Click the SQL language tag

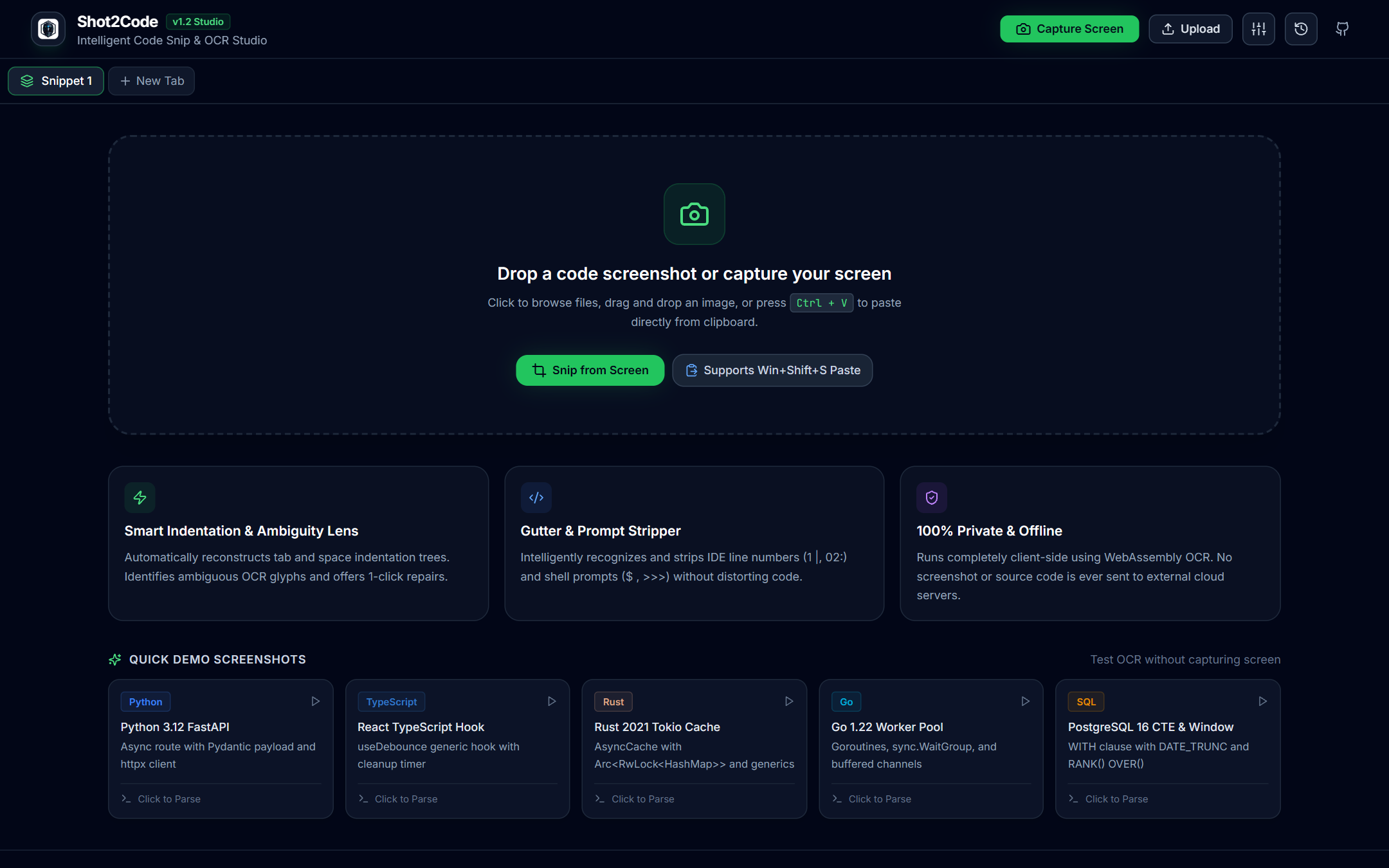point(1086,702)
